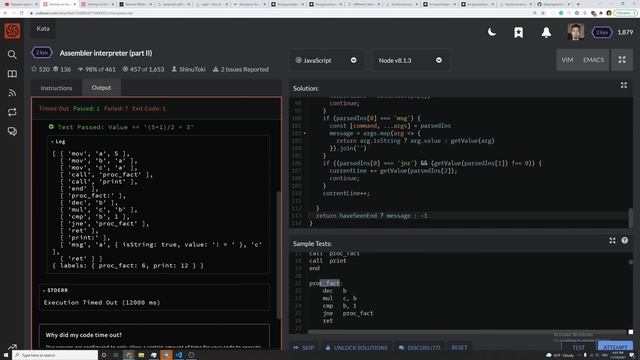Enable VIM editor mode

[567, 60]
